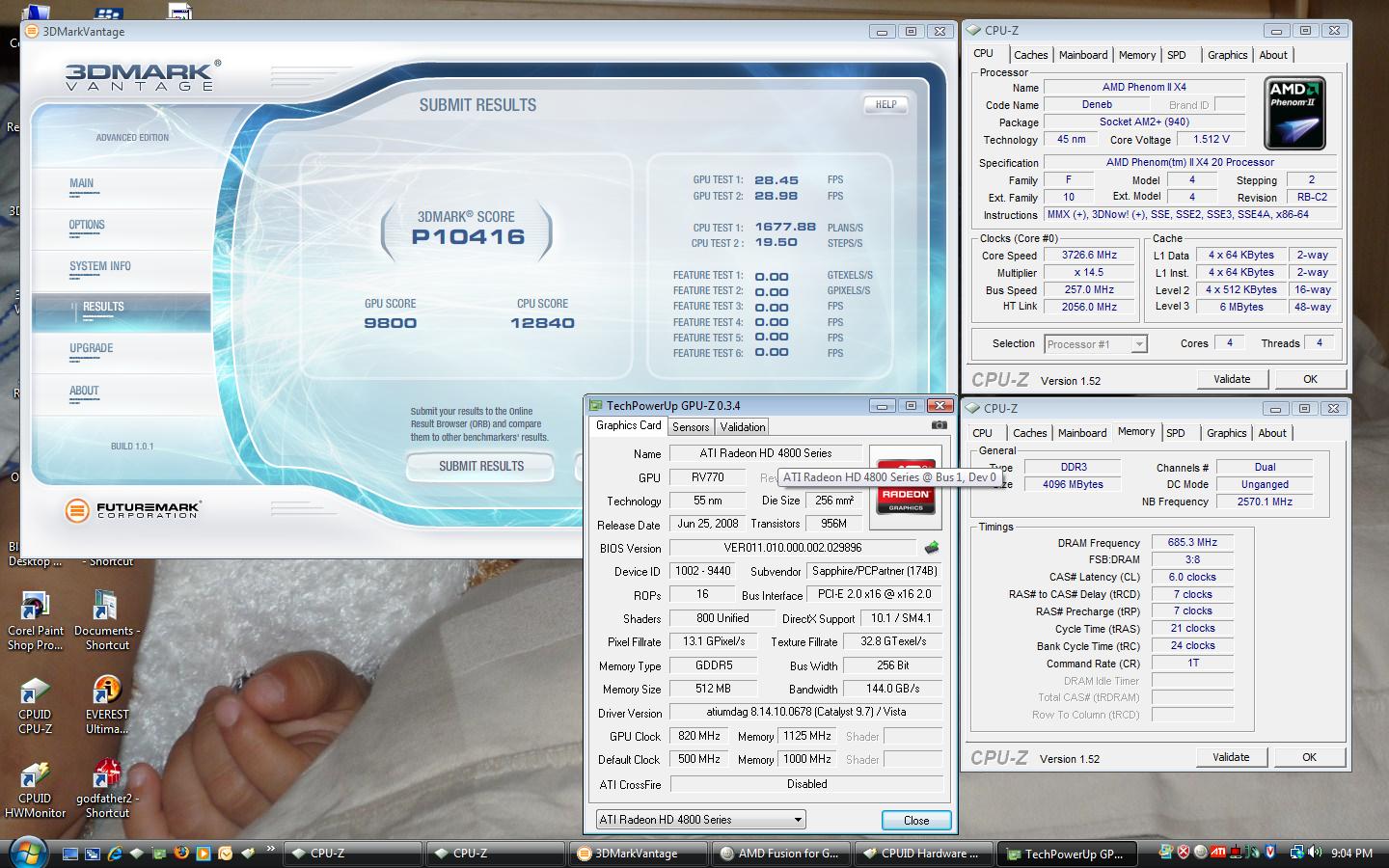Open About tab in the lower CPU-Z window
Screen dimensions: 1389x868
point(1272,433)
